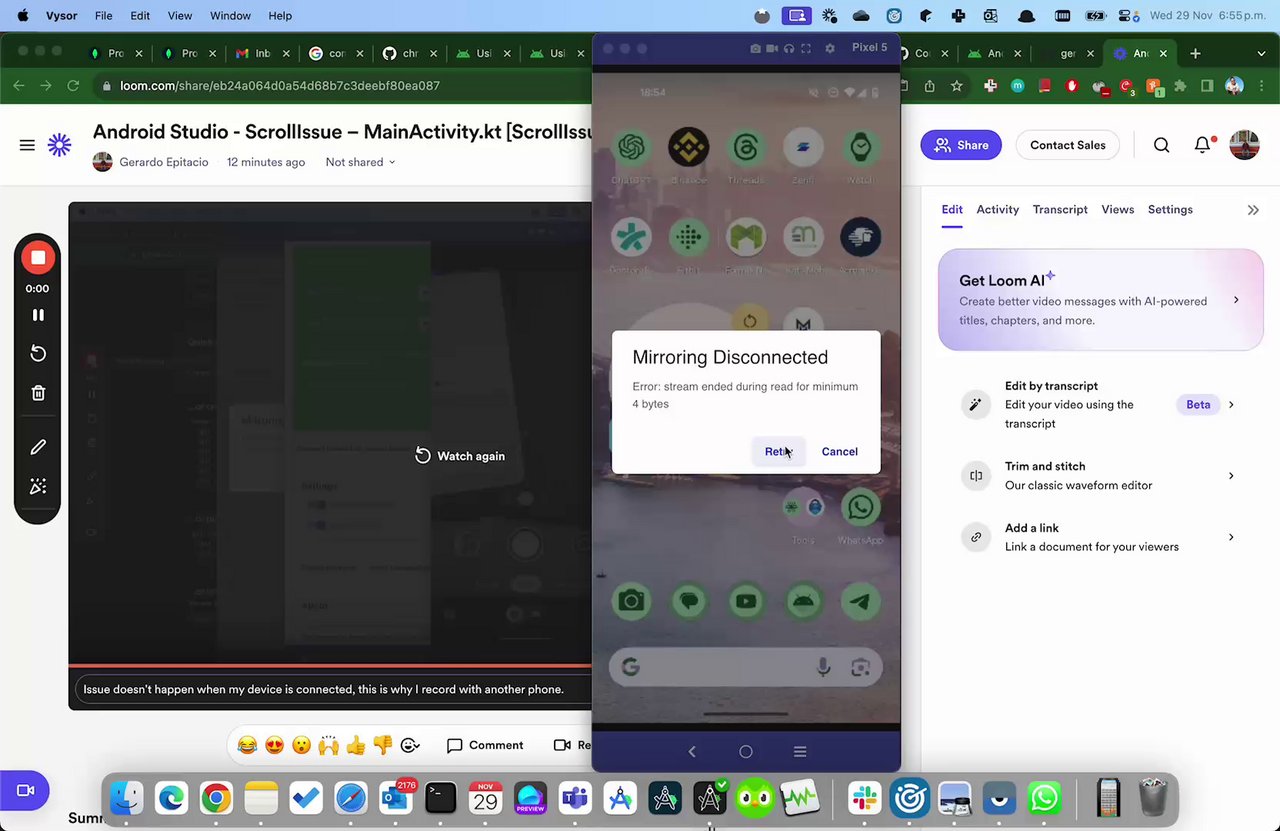The image size is (1280, 831).
Task: Open the Camera app on the mirrored phone
Action: [x=631, y=601]
